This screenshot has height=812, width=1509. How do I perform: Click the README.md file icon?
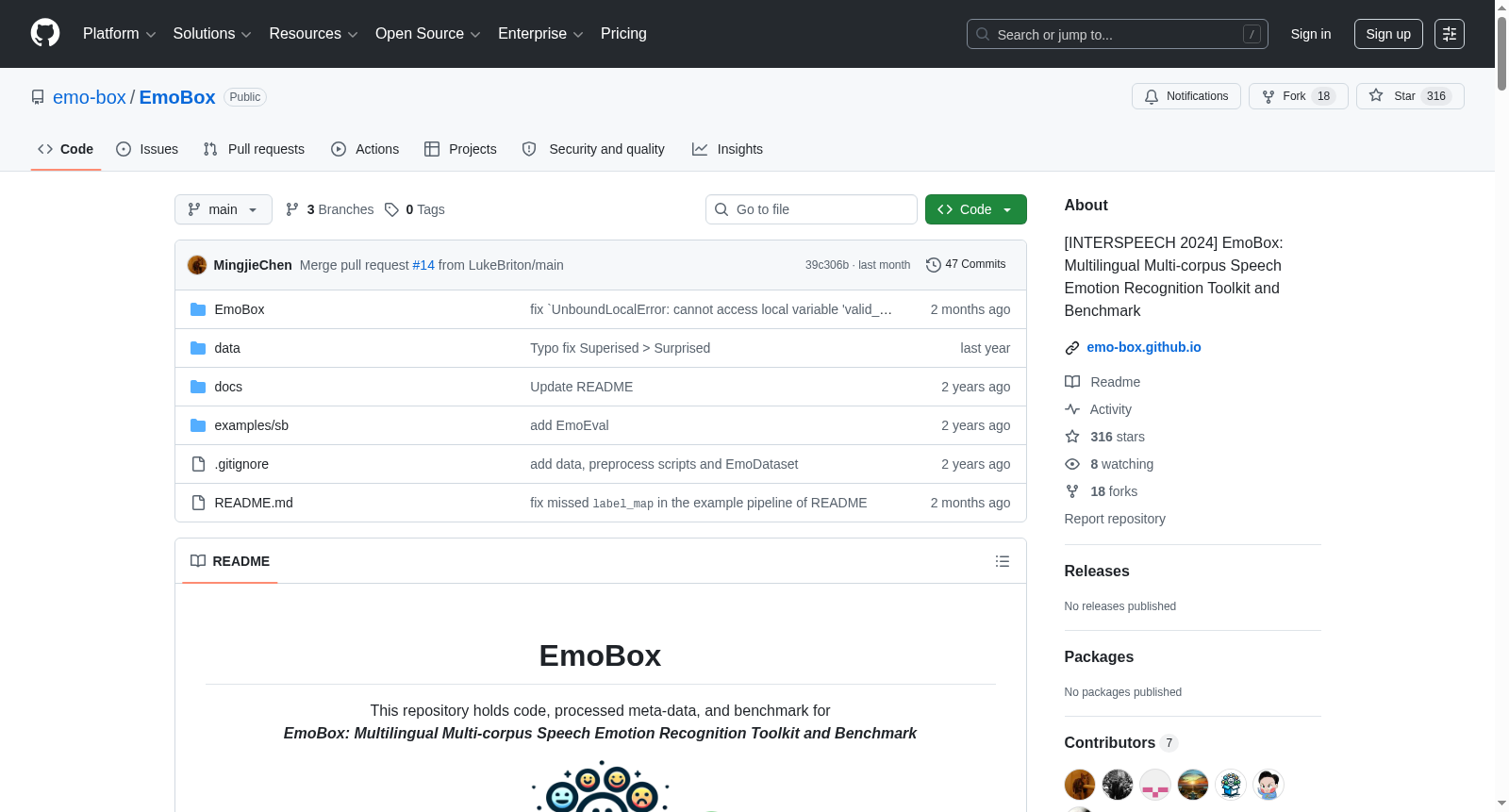point(198,503)
